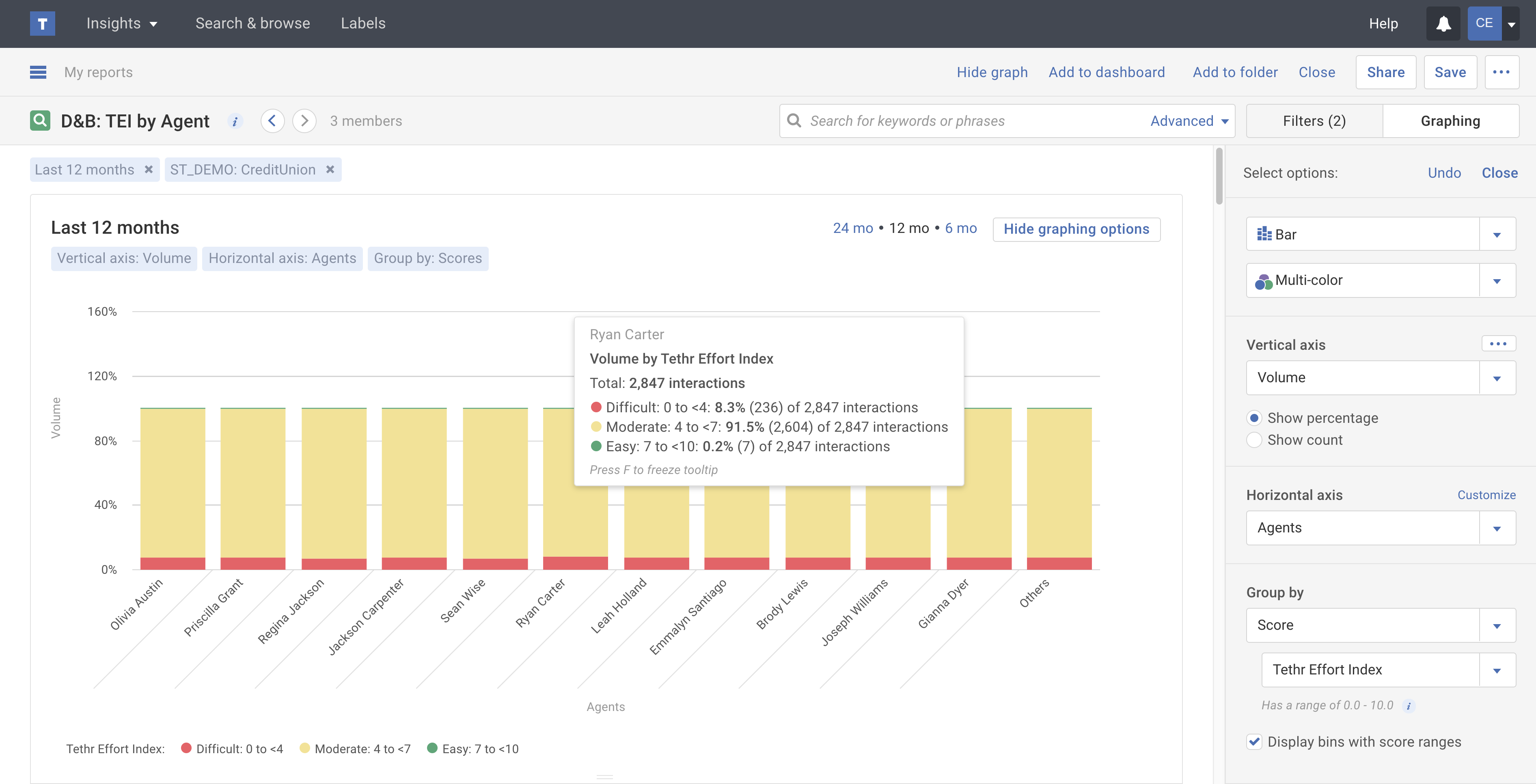Expand the Tethr Effort Index dropdown
Viewport: 1536px width, 784px height.
(x=1497, y=670)
